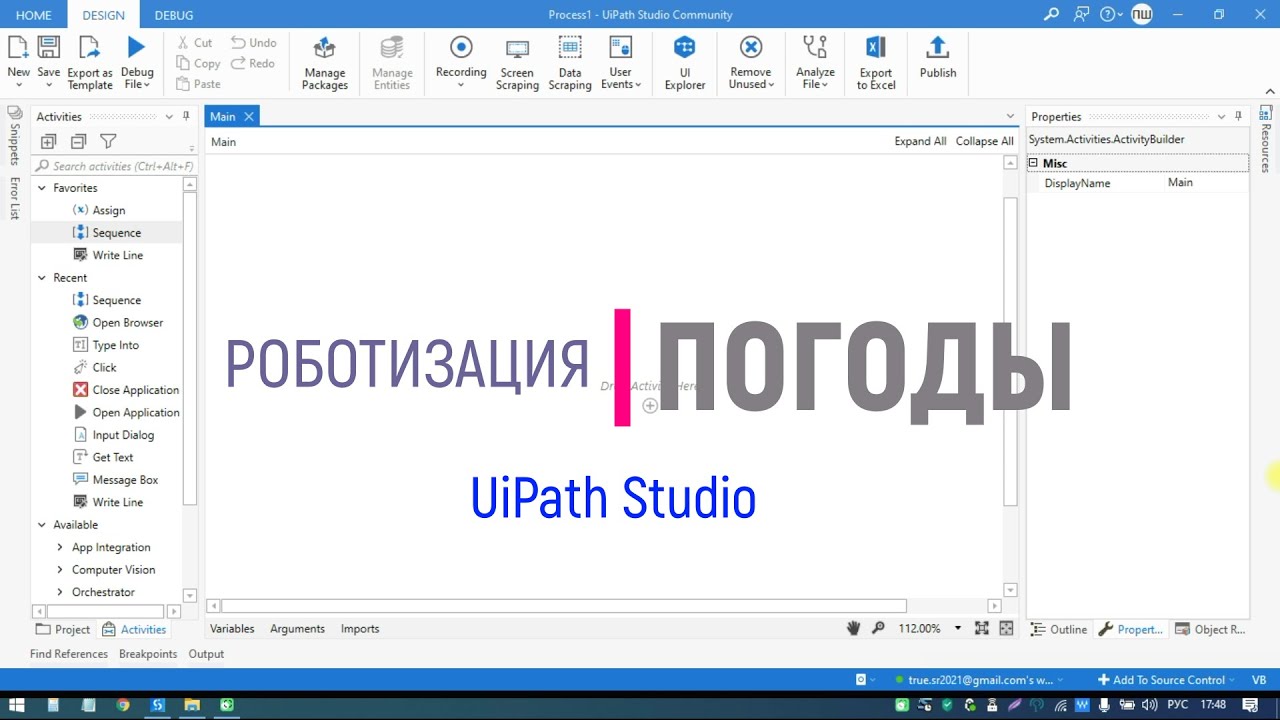Switch to the HOME tab

34,15
